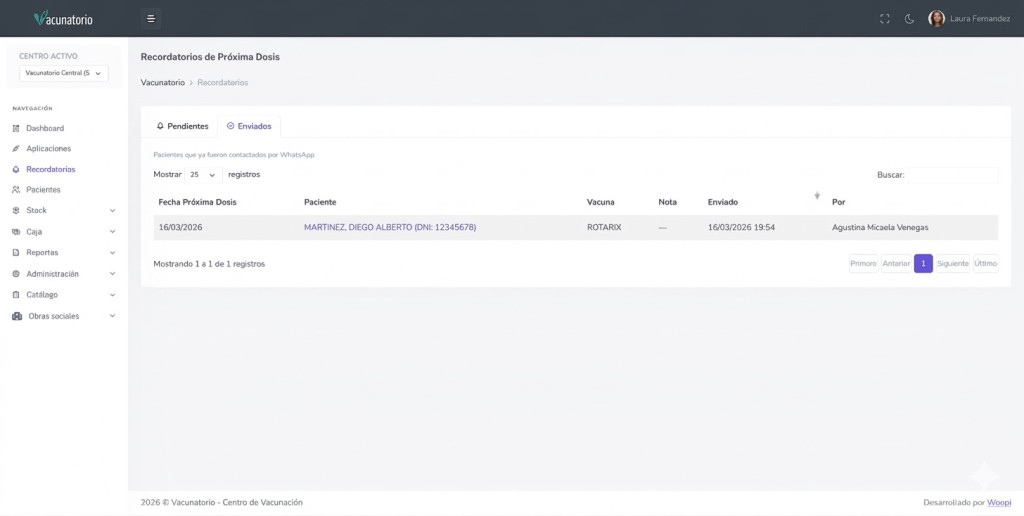This screenshot has width=1024, height=516.
Task: Focus the Buscar search field
Action: click(x=951, y=175)
